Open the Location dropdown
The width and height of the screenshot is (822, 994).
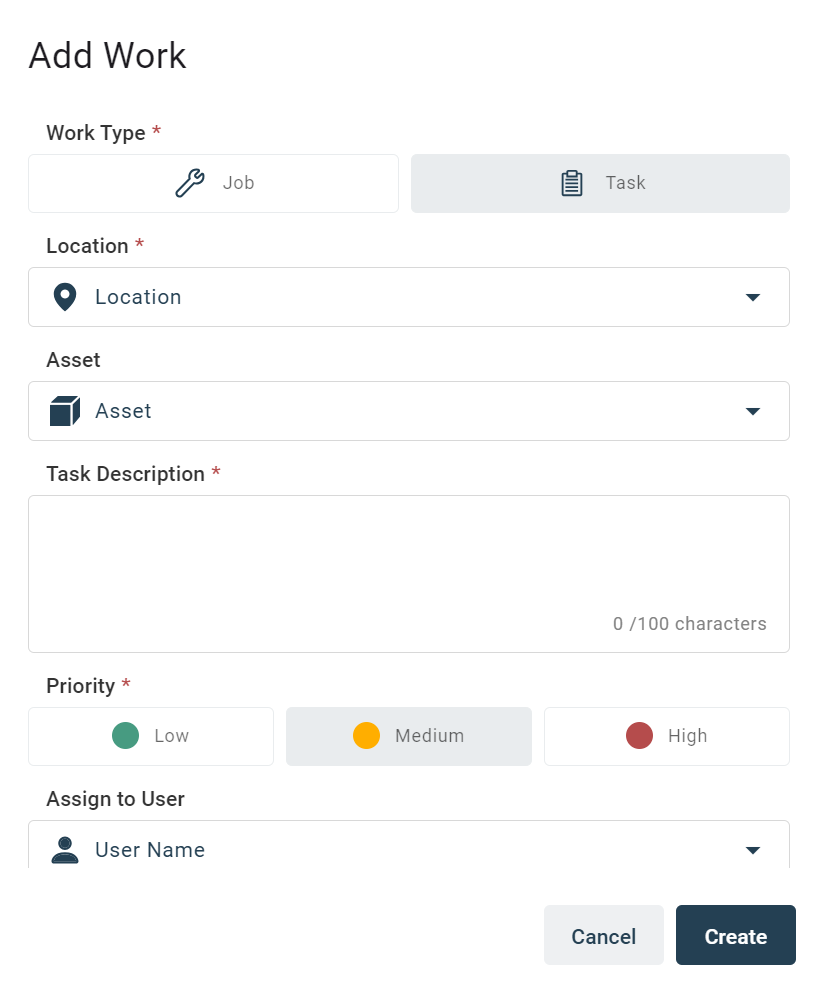coord(408,297)
